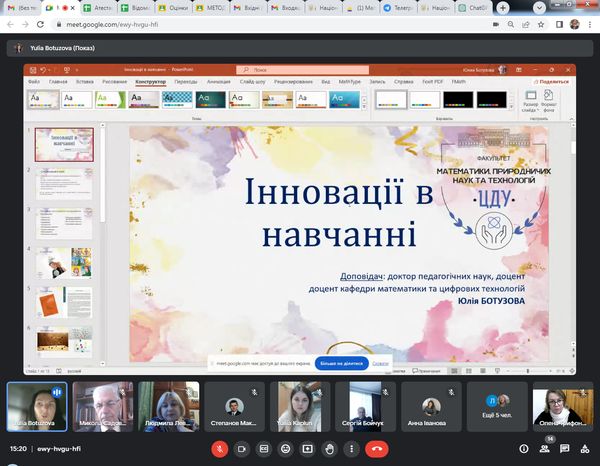This screenshot has height=466, width=600.
Task: Open the emoji reactions button
Action: tap(285, 449)
